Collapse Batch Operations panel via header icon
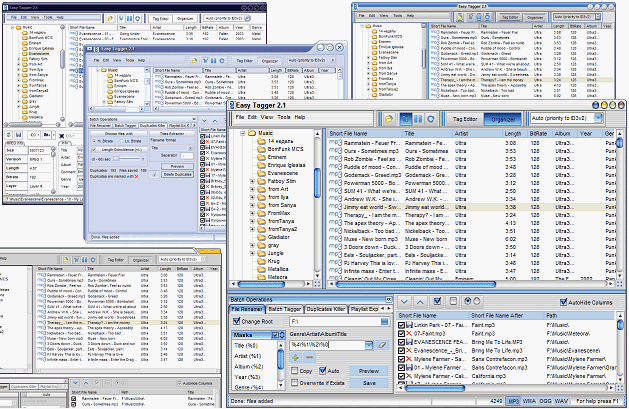 pos(388,300)
